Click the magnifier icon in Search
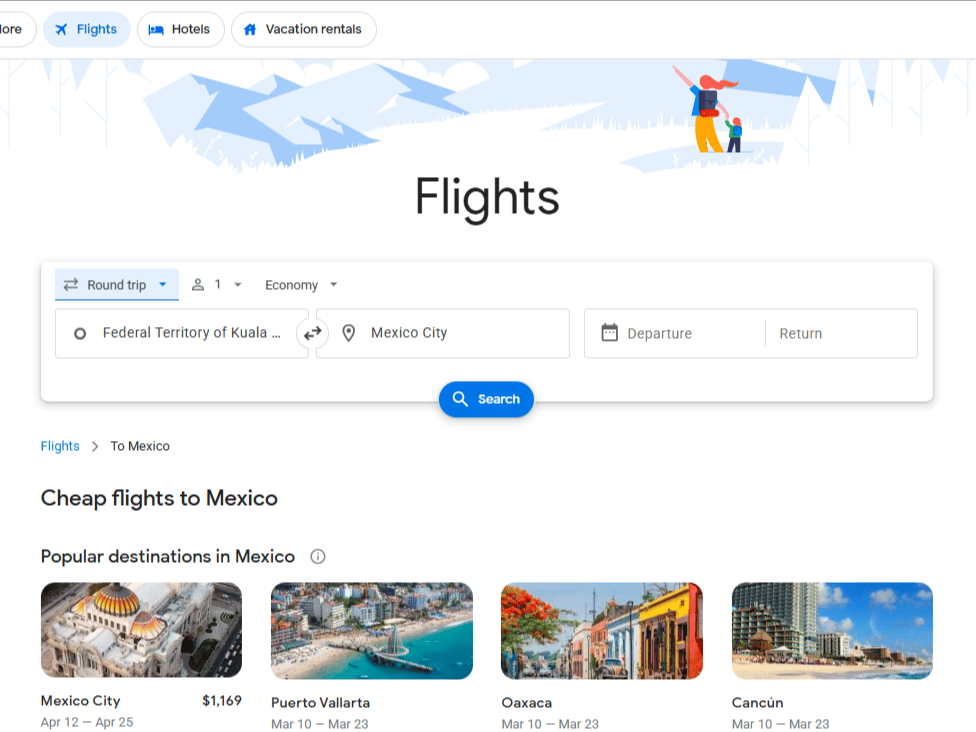This screenshot has height=732, width=976. pos(460,399)
